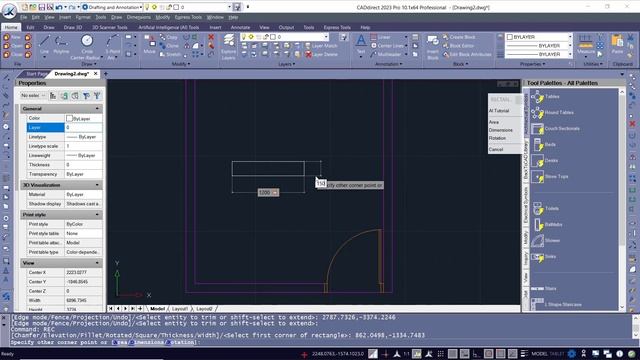640x360 pixels.
Task: Pick the Round Tables palette item
Action: [552, 112]
